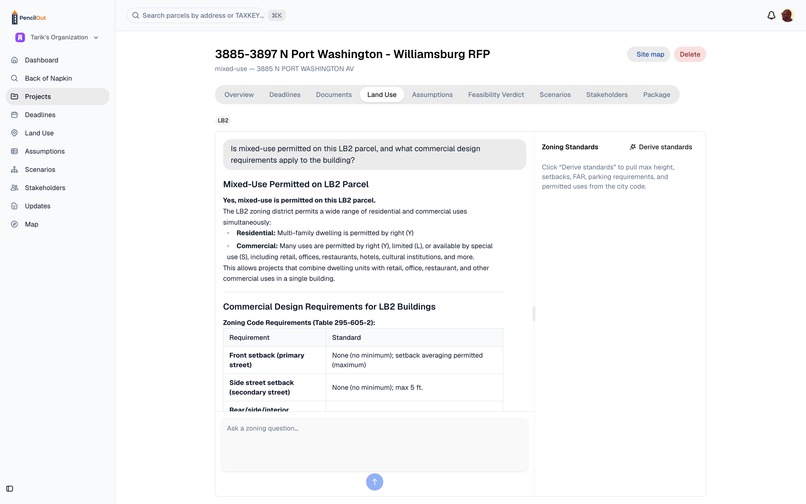Click 'Zoning Code Requirements (Table 295-605-2)' label
806x504 pixels.
click(299, 322)
